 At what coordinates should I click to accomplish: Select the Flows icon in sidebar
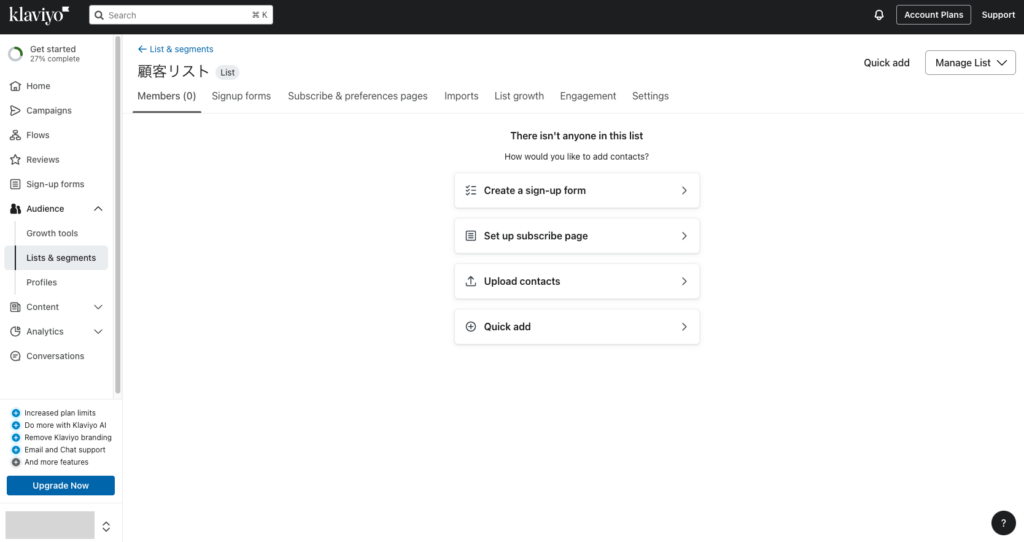(x=15, y=135)
